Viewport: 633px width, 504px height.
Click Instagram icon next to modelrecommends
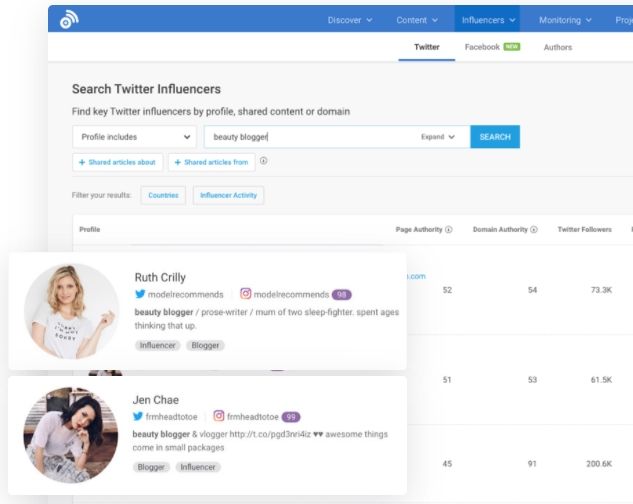pyautogui.click(x=245, y=294)
